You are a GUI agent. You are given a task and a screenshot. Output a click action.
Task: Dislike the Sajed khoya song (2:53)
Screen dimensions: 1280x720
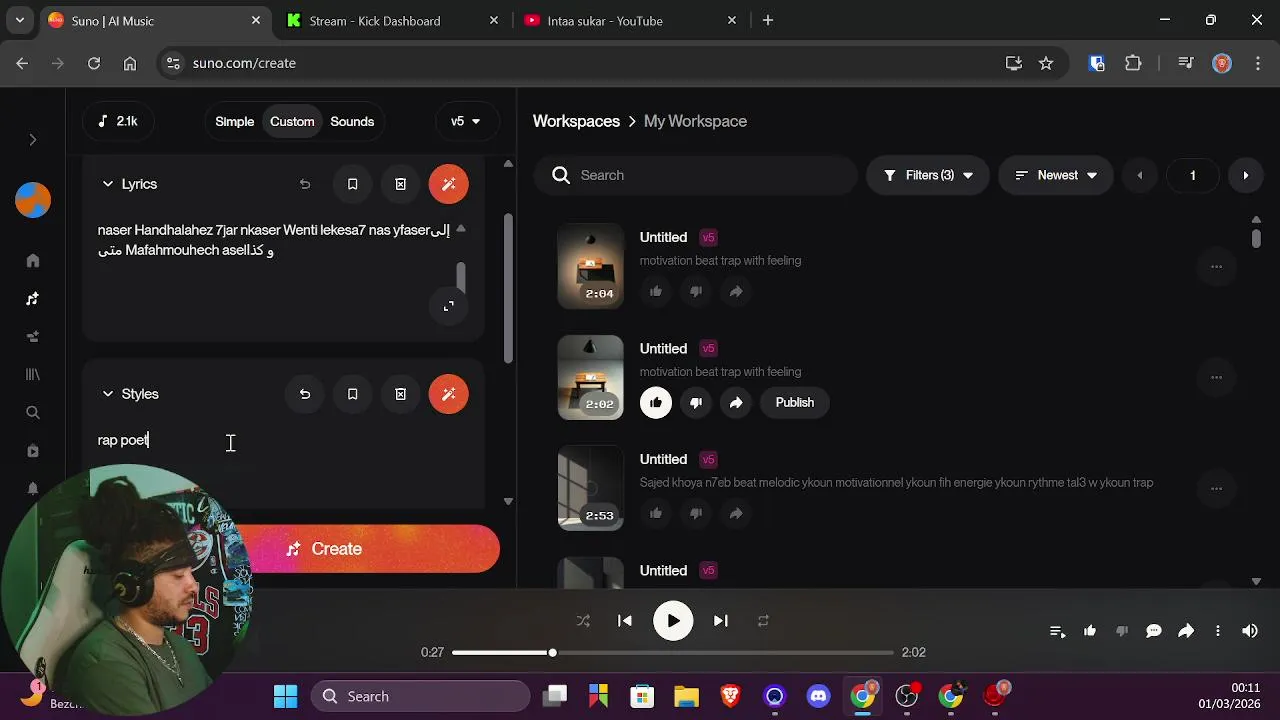(x=696, y=514)
